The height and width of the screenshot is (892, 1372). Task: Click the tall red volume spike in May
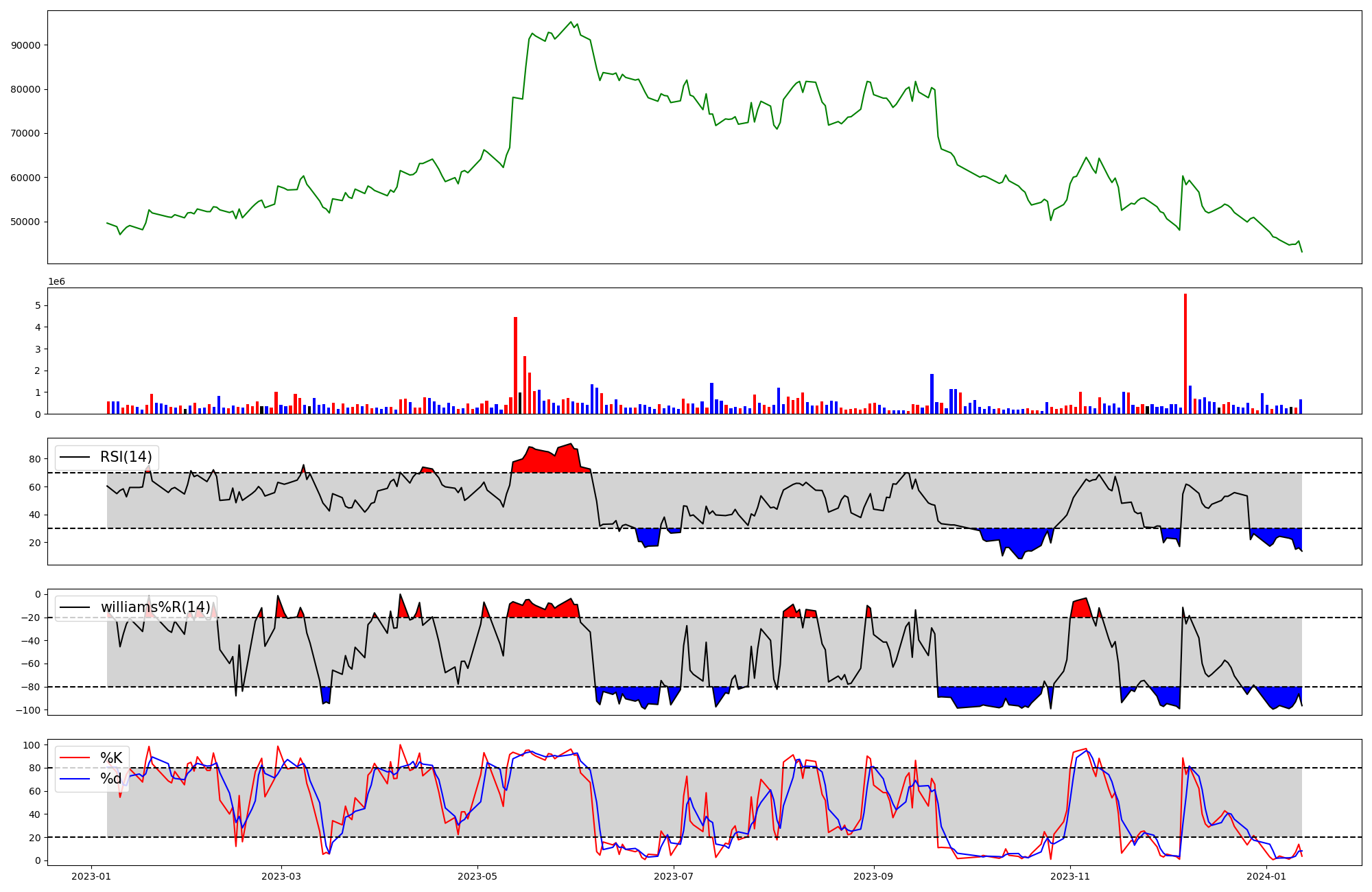pyautogui.click(x=515, y=365)
